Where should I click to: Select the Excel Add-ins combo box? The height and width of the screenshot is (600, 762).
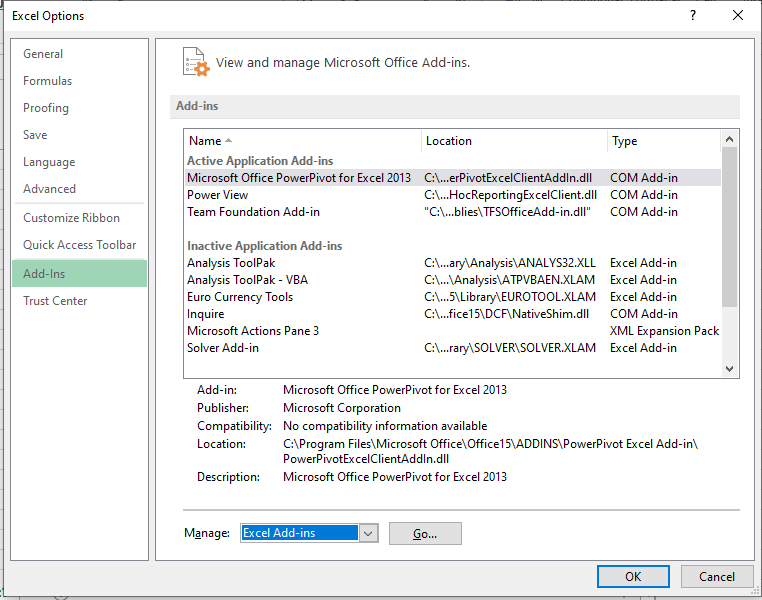[309, 533]
